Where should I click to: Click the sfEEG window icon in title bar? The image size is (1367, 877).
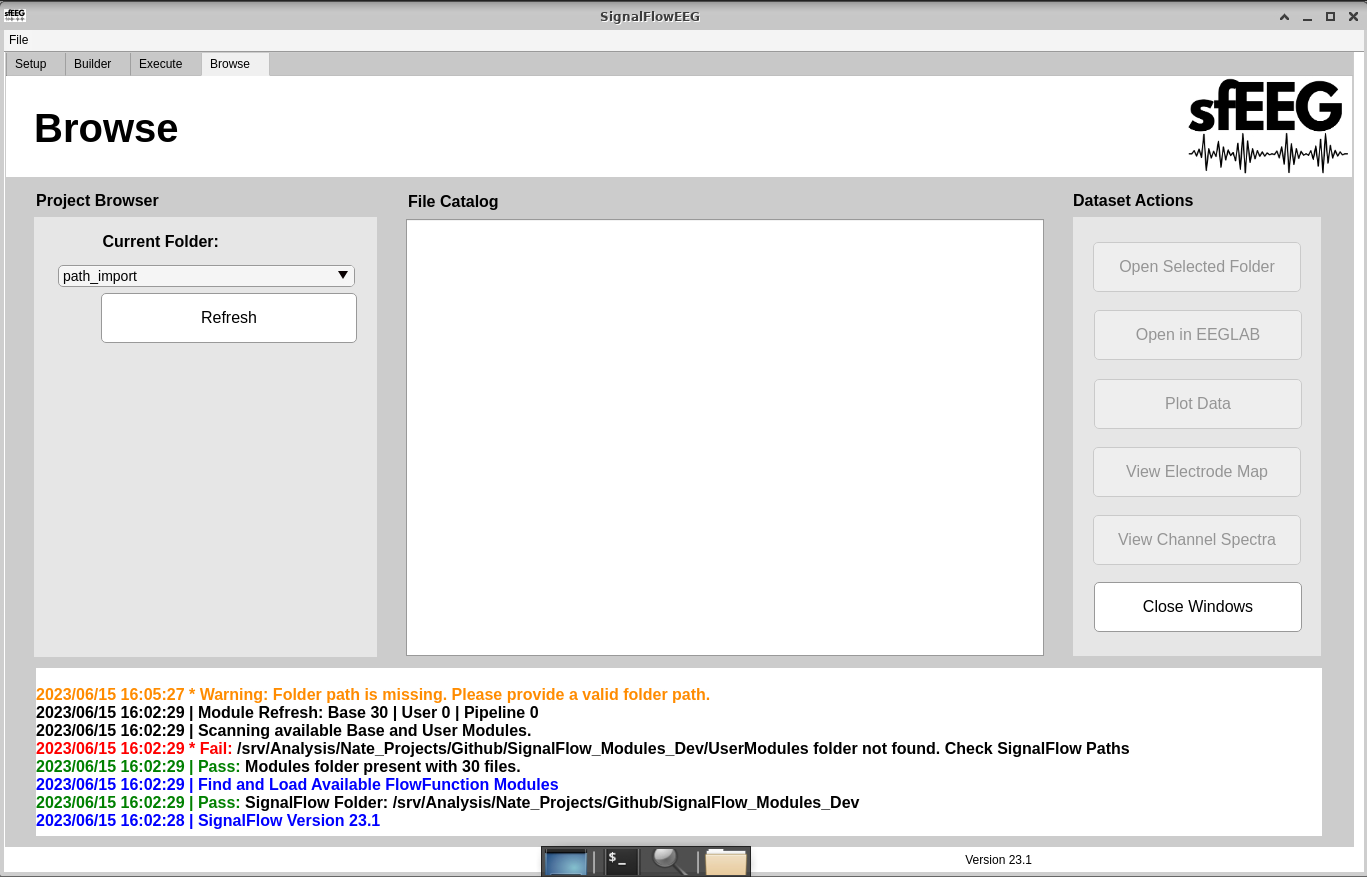(15, 15)
